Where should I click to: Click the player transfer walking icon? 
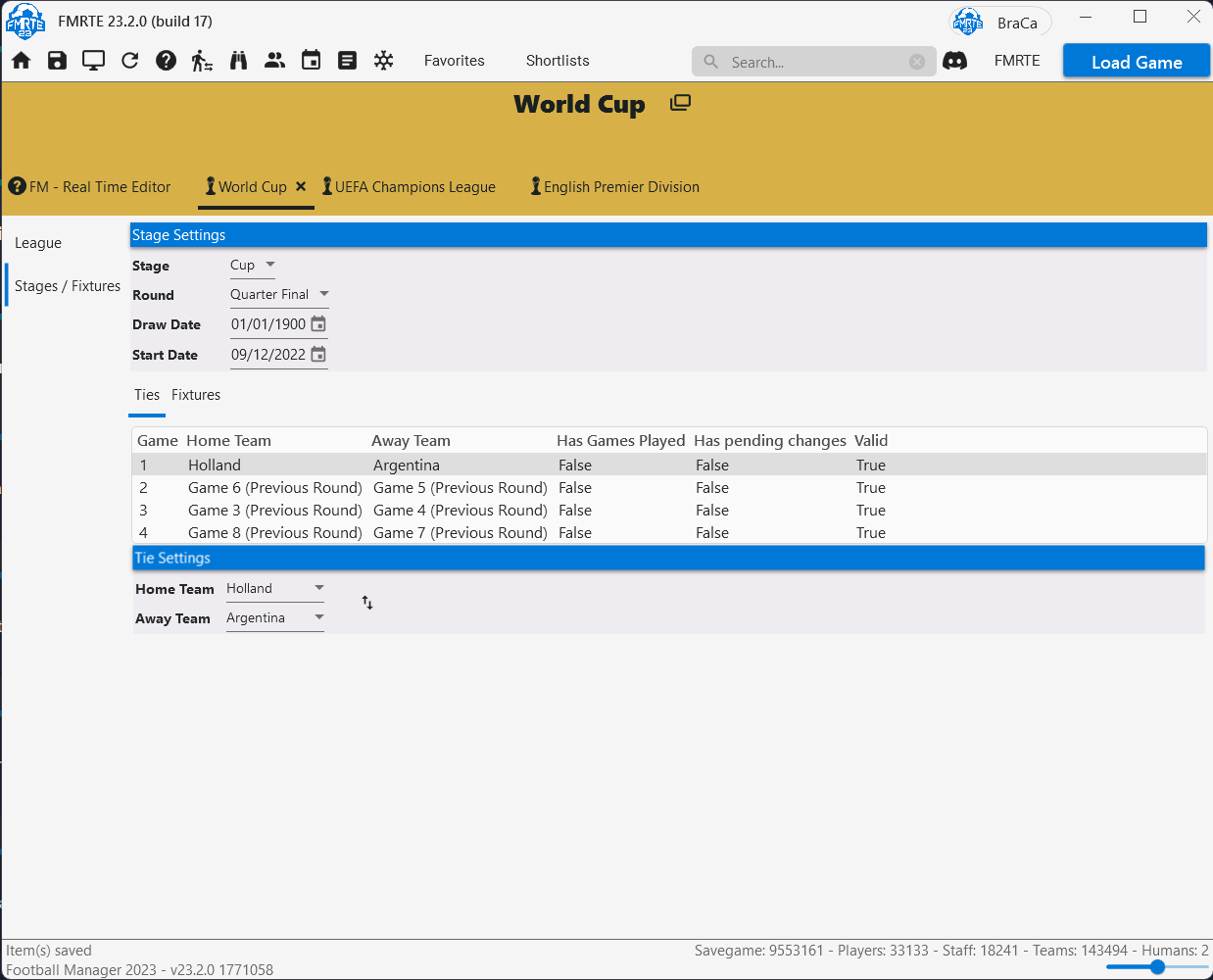(202, 61)
